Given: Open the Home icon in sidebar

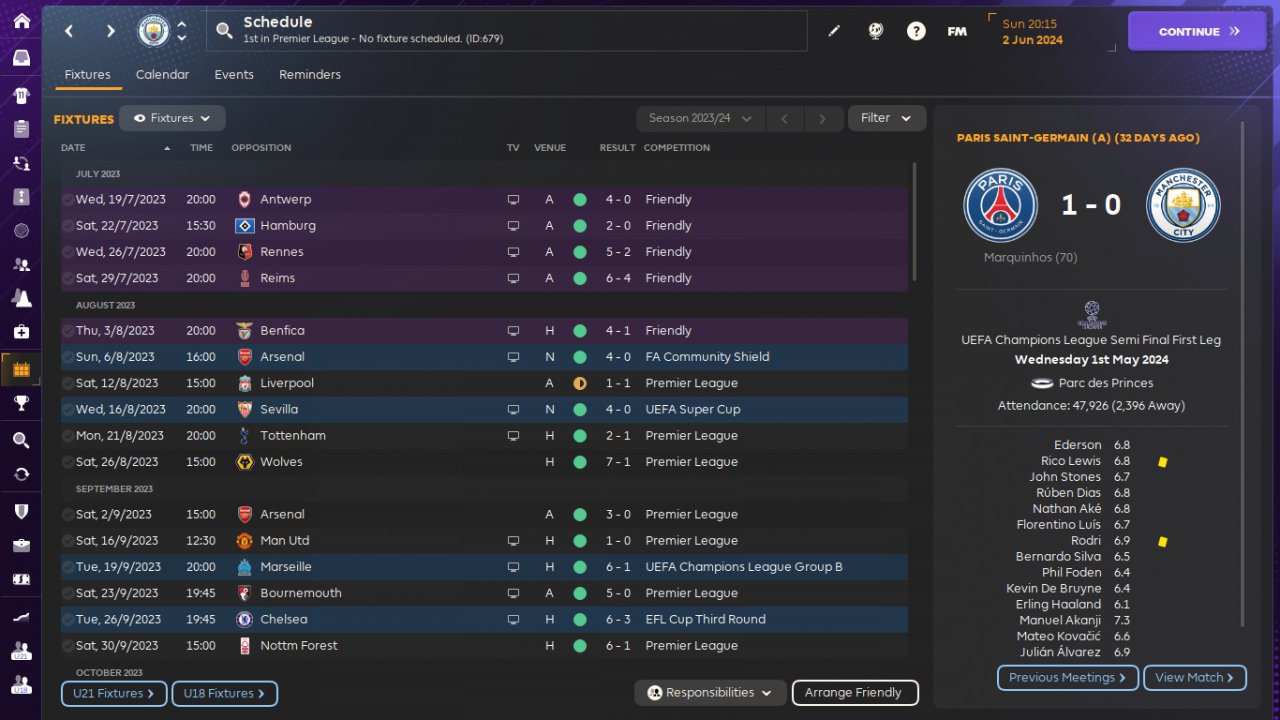Looking at the screenshot, I should pos(21,22).
